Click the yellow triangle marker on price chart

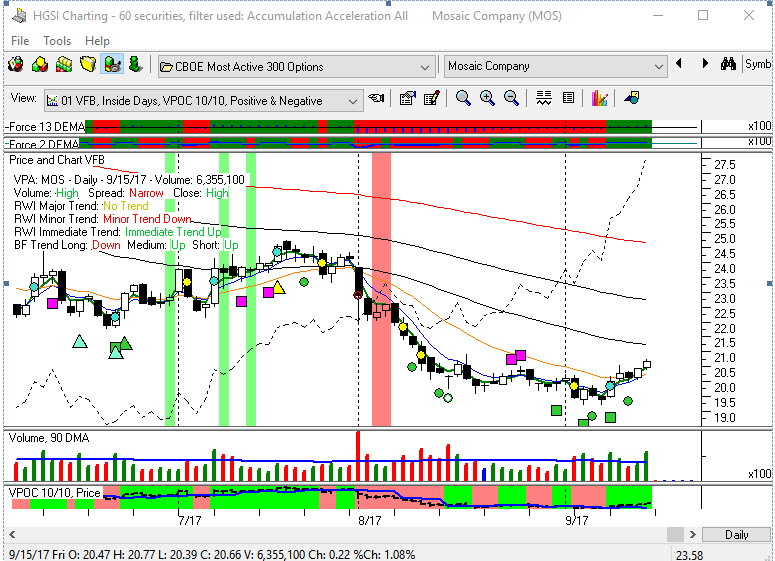[x=279, y=287]
